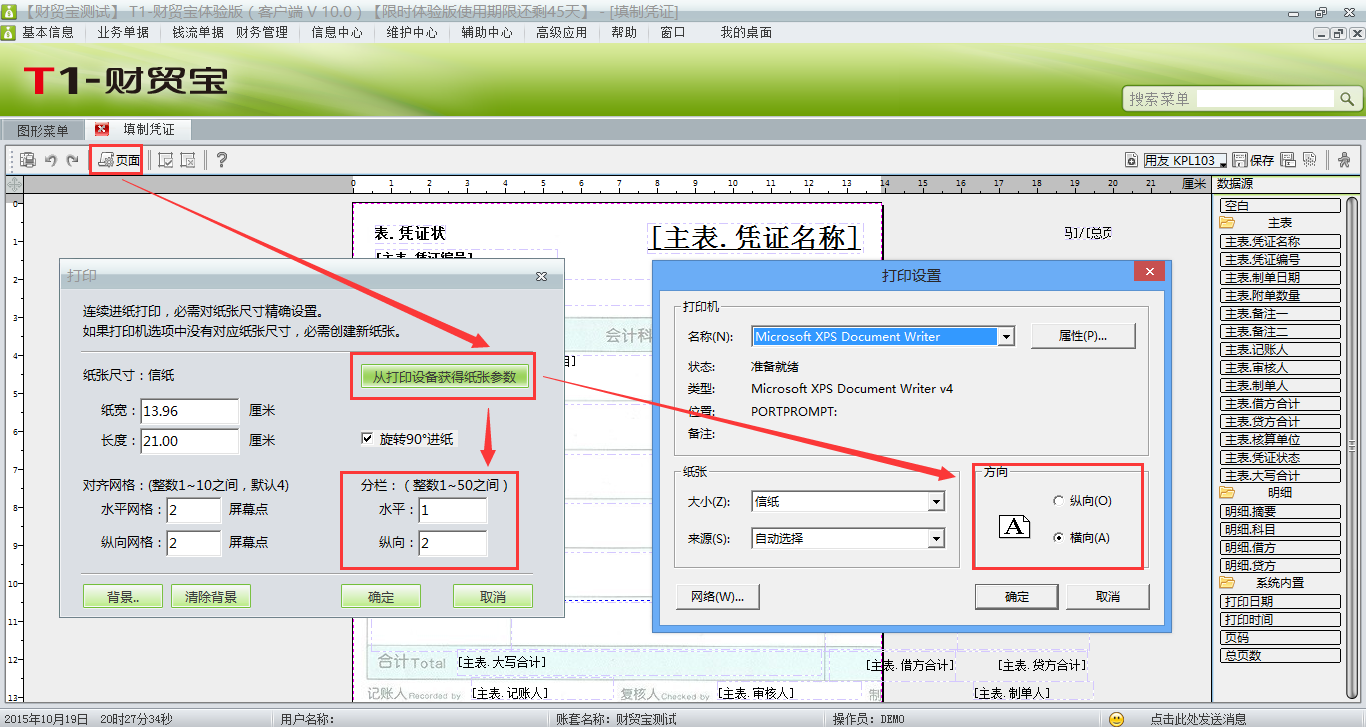Click the 系统内置 folder icon in data source
This screenshot has width=1366, height=727.
pyautogui.click(x=1227, y=583)
